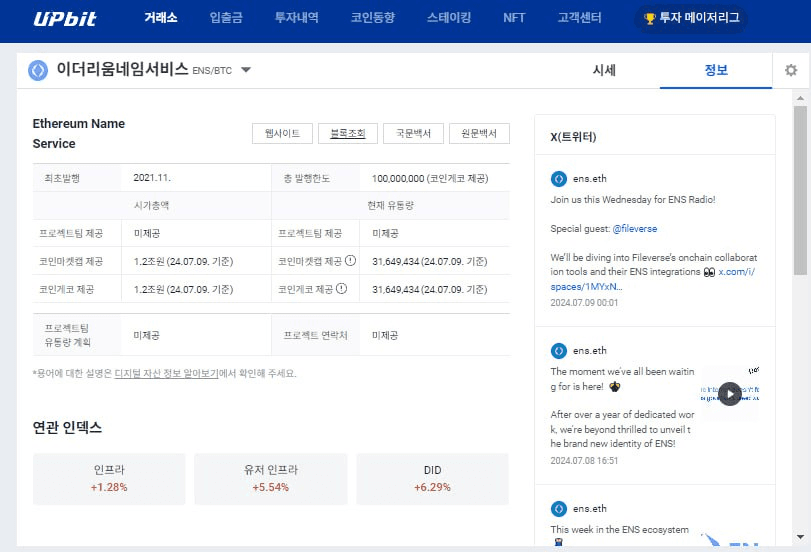Click second ens.eth tweet avatar icon
The width and height of the screenshot is (811, 552).
(559, 351)
